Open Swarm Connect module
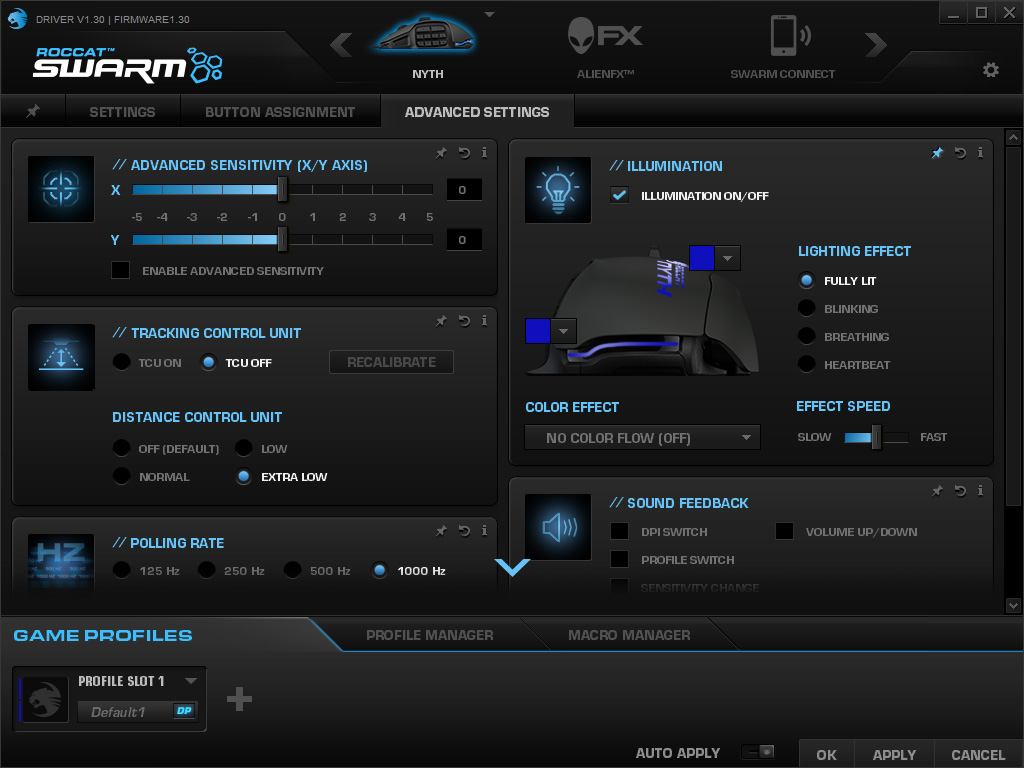 coord(782,46)
